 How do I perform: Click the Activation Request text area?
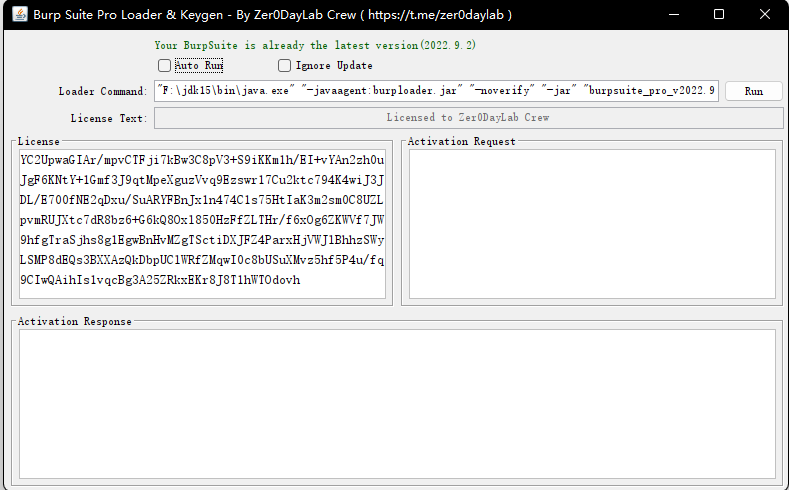[592, 224]
